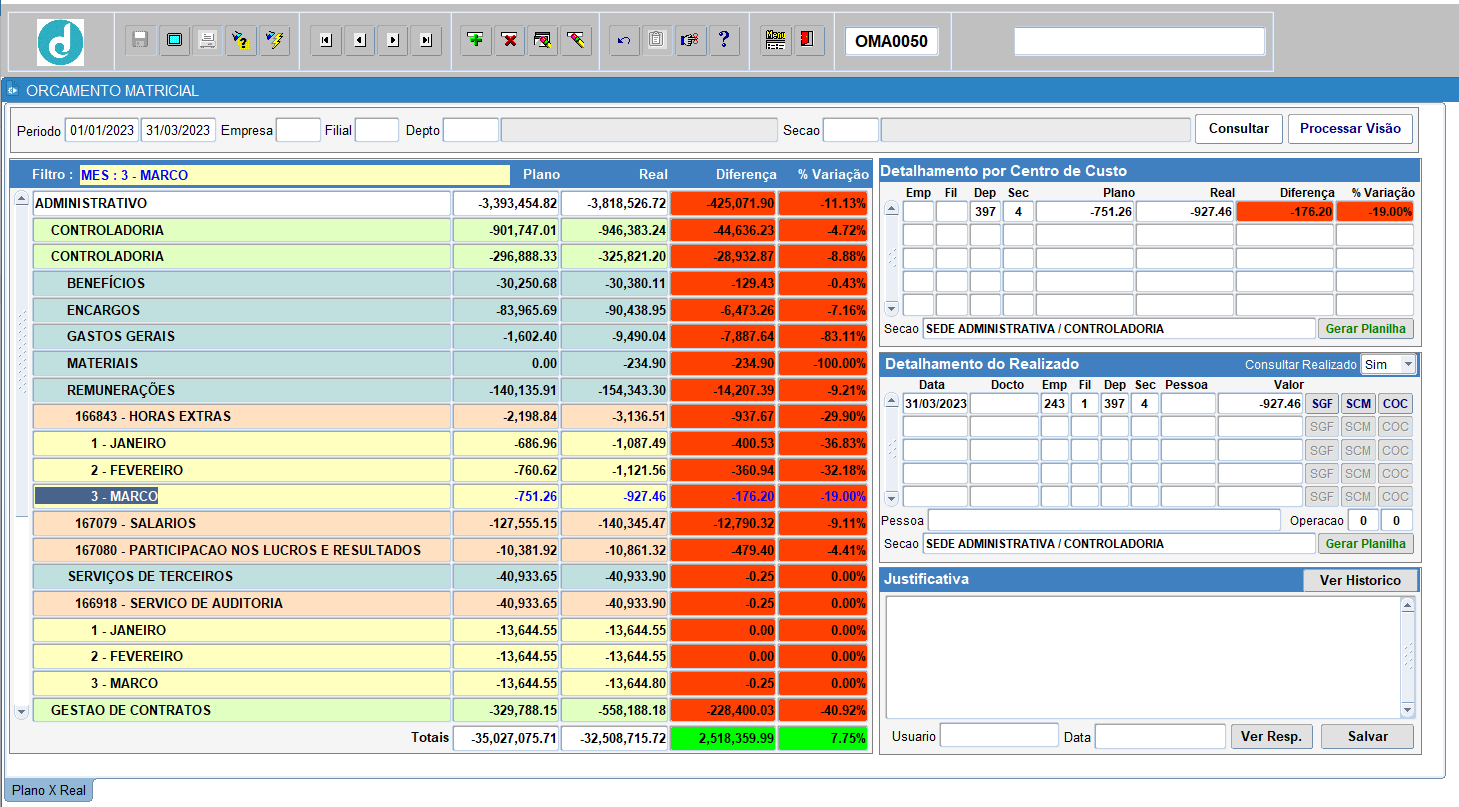This screenshot has height=807, width=1459.
Task: Click Justificativa box scroll-down arrow
Action: pyautogui.click(x=1408, y=710)
